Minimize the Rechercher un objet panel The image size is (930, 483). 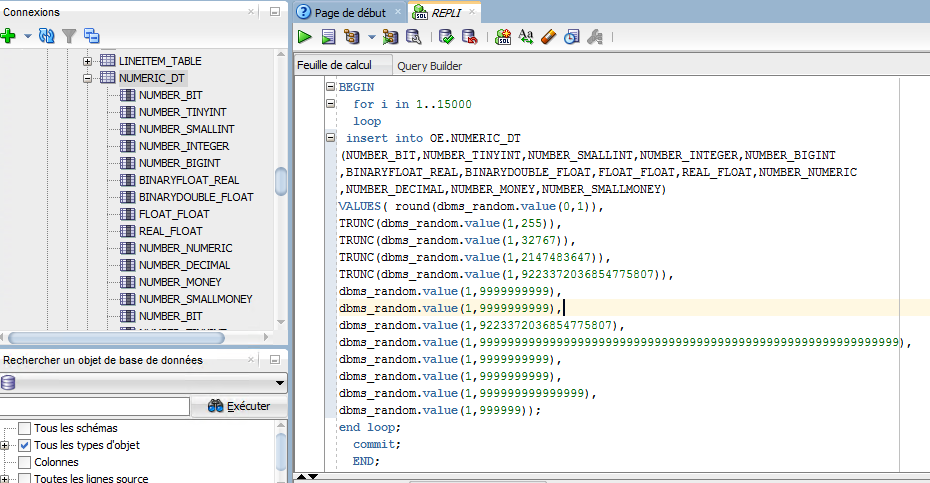pyautogui.click(x=275, y=360)
